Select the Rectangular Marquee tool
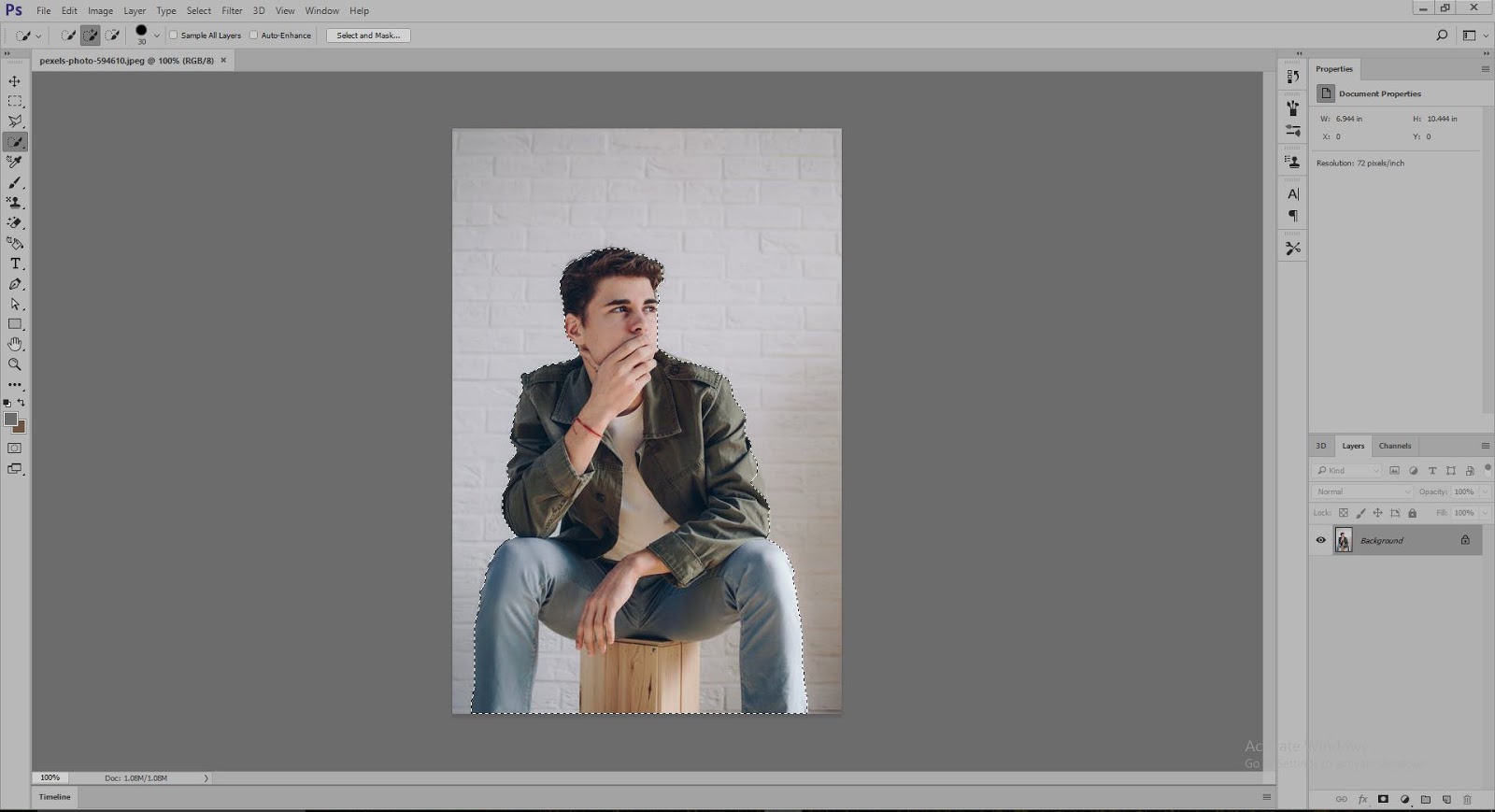Viewport: 1495px width, 812px height. pyautogui.click(x=15, y=101)
